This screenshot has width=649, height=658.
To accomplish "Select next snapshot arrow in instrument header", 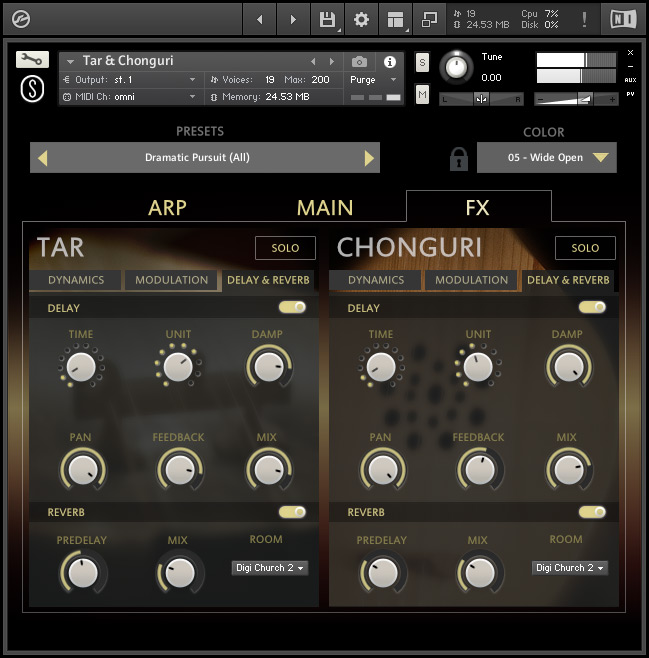I will click(x=332, y=62).
